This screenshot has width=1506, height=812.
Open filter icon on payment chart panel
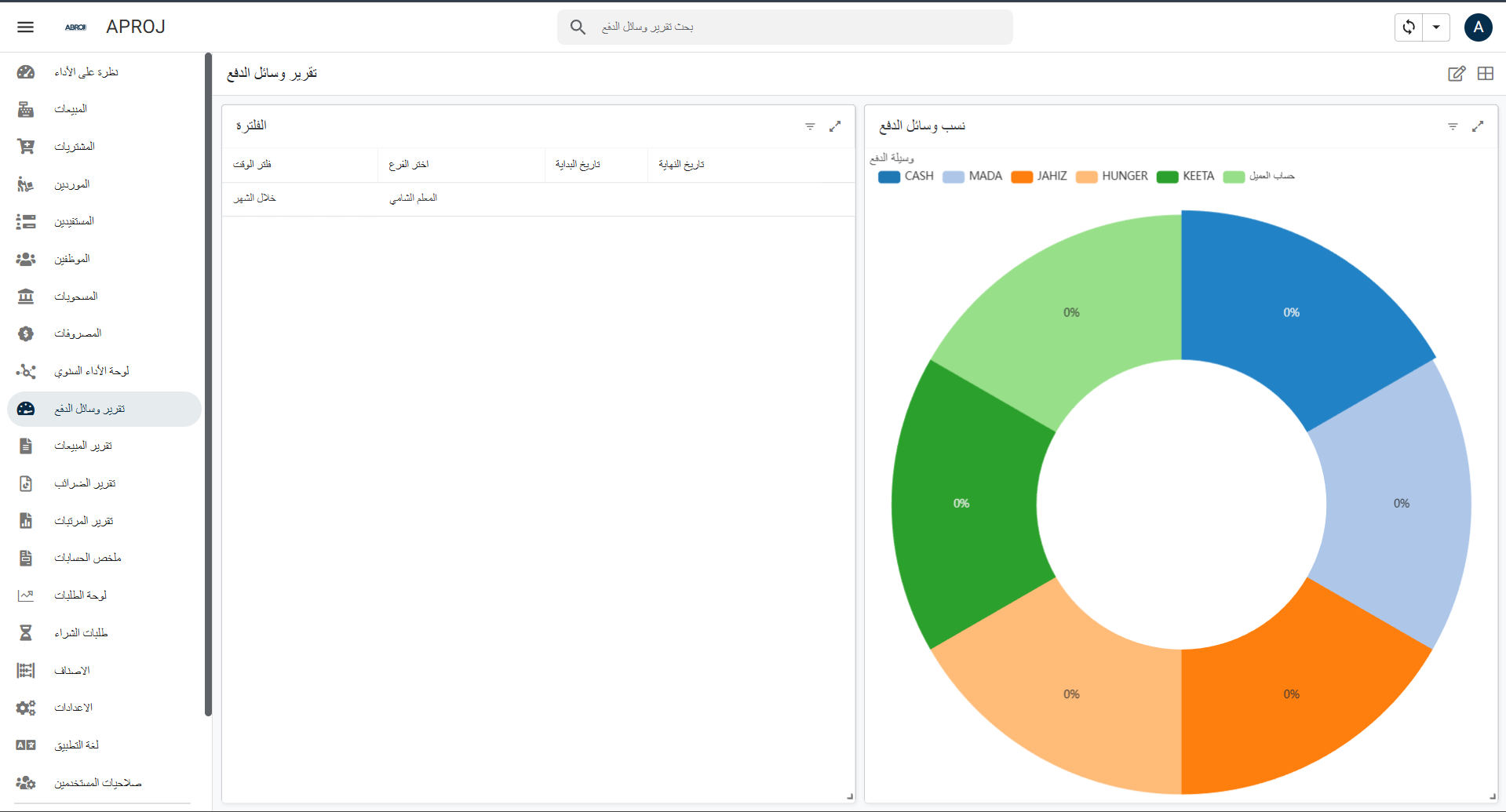1453,126
